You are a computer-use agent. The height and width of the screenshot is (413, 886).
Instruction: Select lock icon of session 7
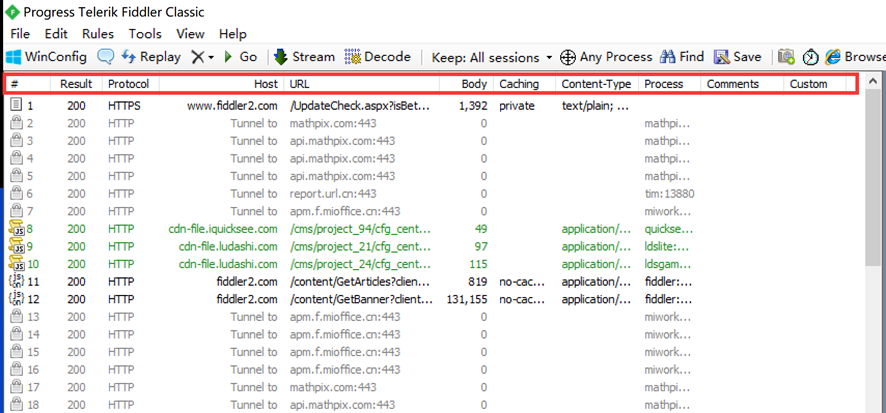point(17,211)
